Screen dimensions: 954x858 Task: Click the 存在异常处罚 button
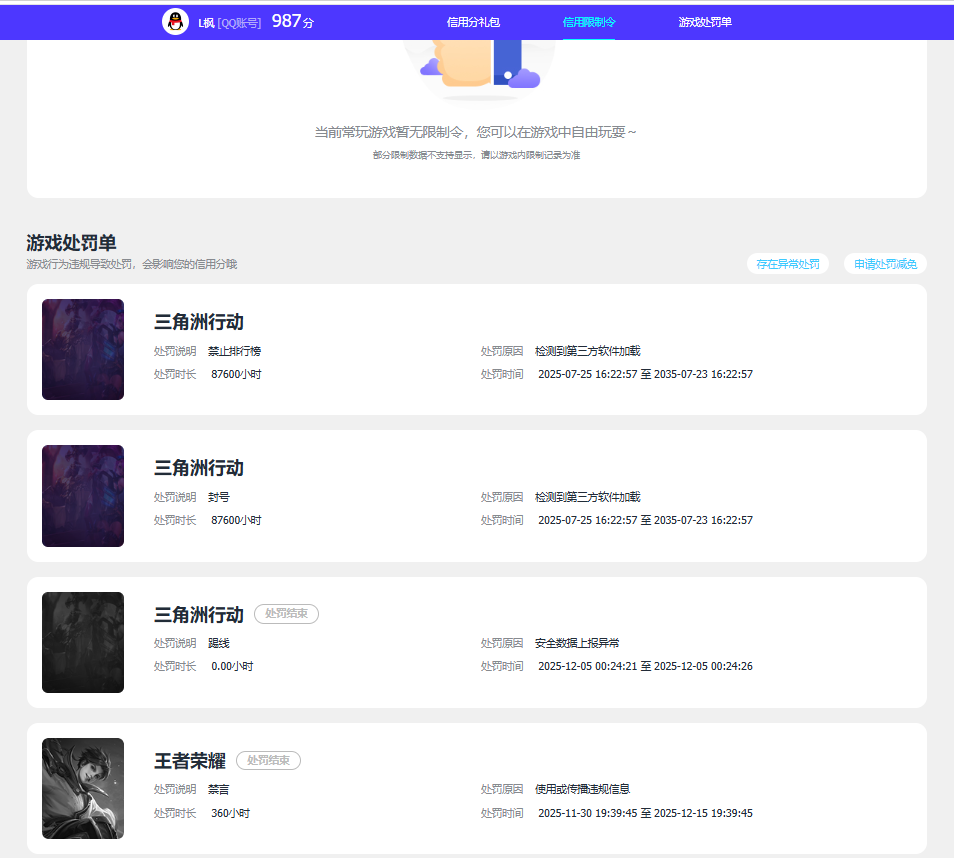(787, 263)
